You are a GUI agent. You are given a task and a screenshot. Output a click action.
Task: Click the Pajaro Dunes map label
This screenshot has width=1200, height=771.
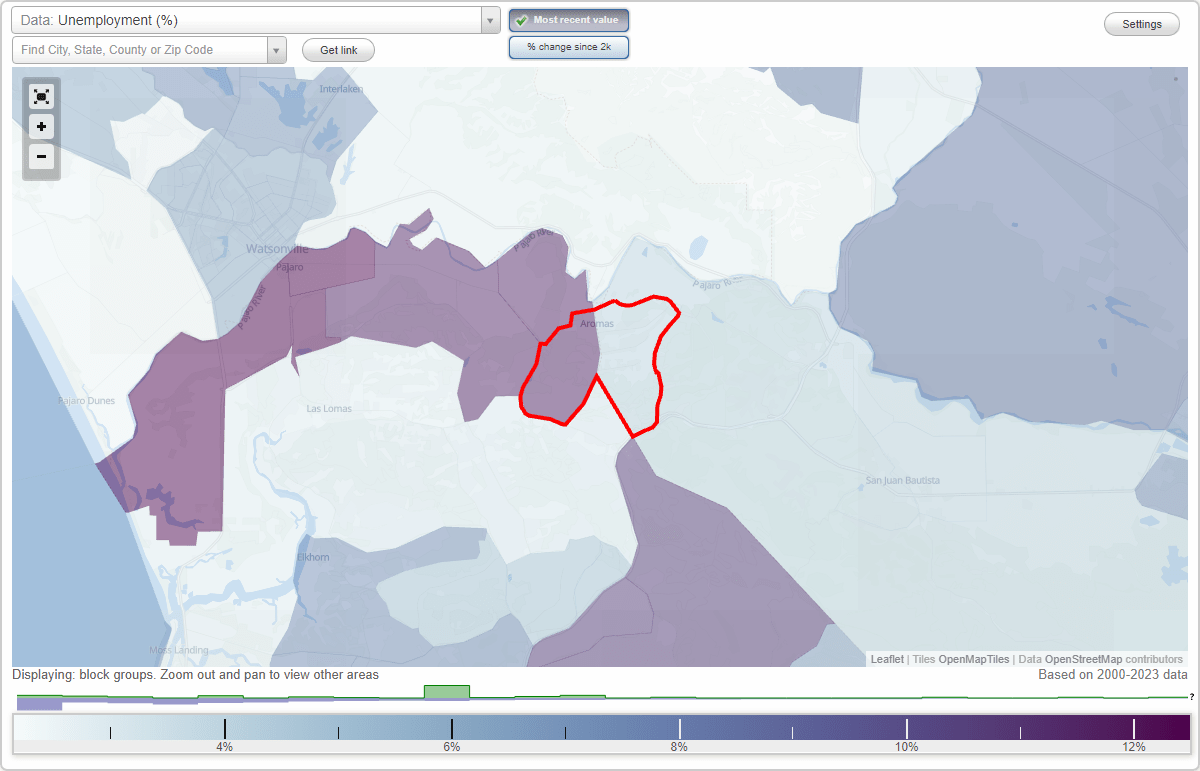click(x=86, y=401)
